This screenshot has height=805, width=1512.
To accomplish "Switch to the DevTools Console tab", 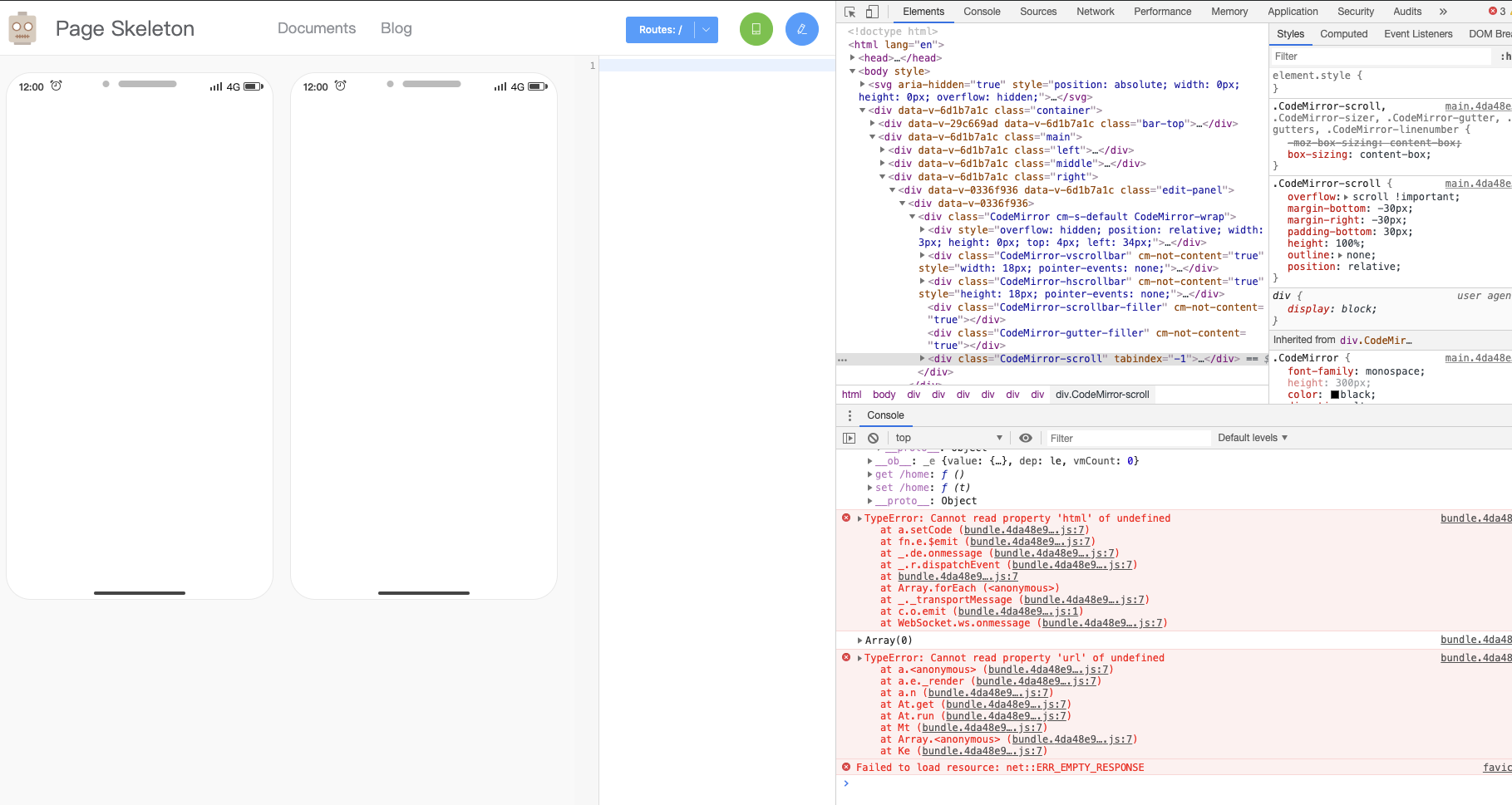I will point(982,12).
